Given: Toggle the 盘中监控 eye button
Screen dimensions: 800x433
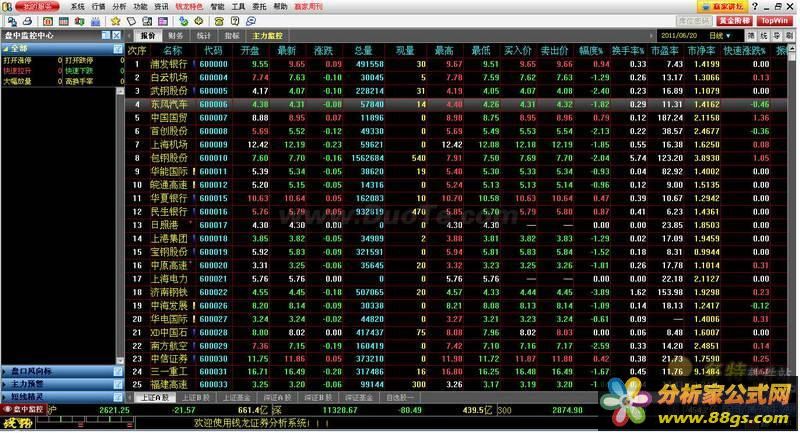Looking at the screenshot, I should tap(23, 410).
